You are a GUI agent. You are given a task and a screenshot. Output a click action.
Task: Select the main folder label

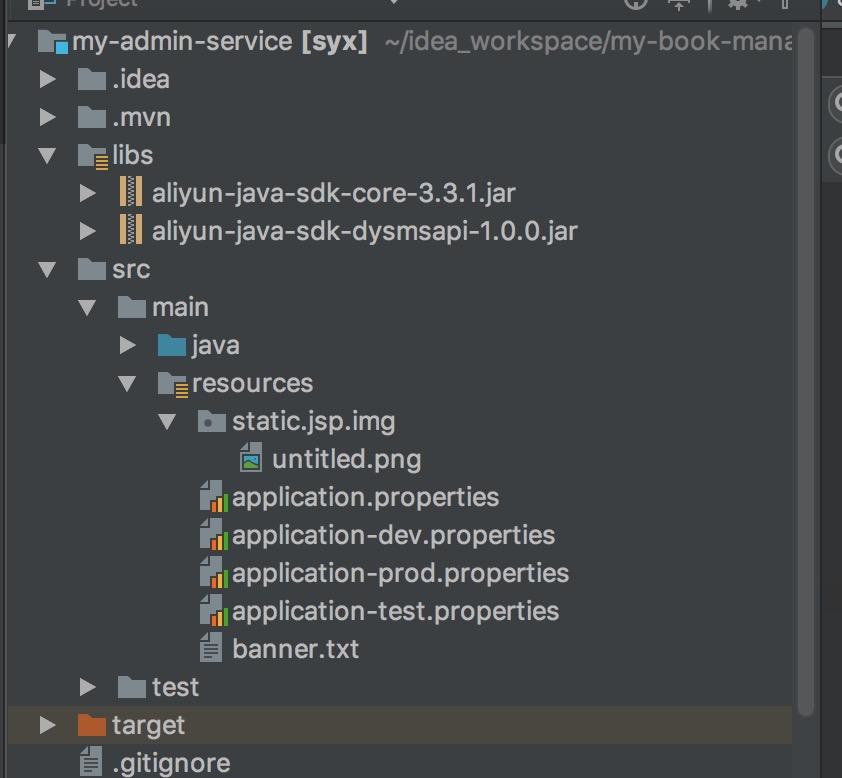180,307
